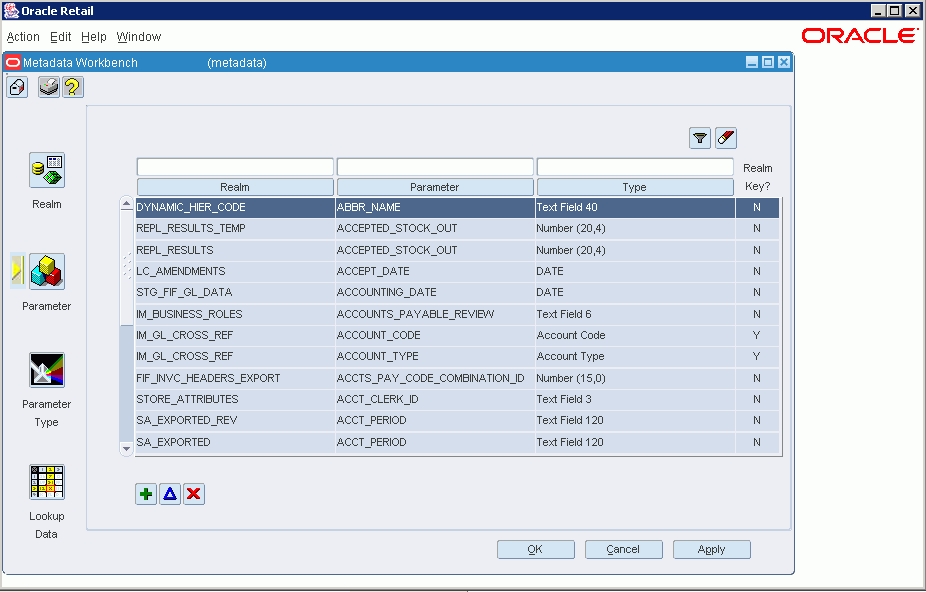
Task: Open the Realm section icon
Action: 47,170
